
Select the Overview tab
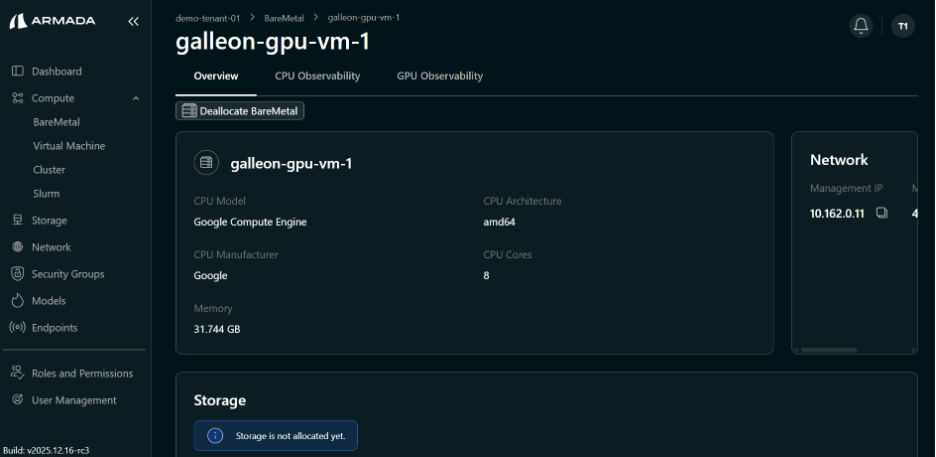click(x=216, y=76)
